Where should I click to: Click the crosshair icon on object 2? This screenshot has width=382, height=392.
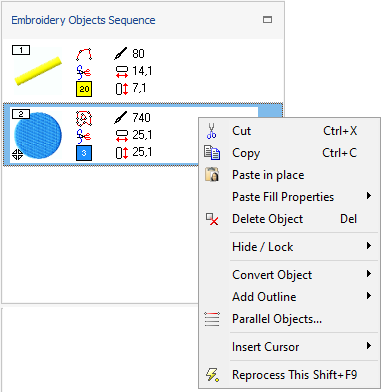(18, 155)
